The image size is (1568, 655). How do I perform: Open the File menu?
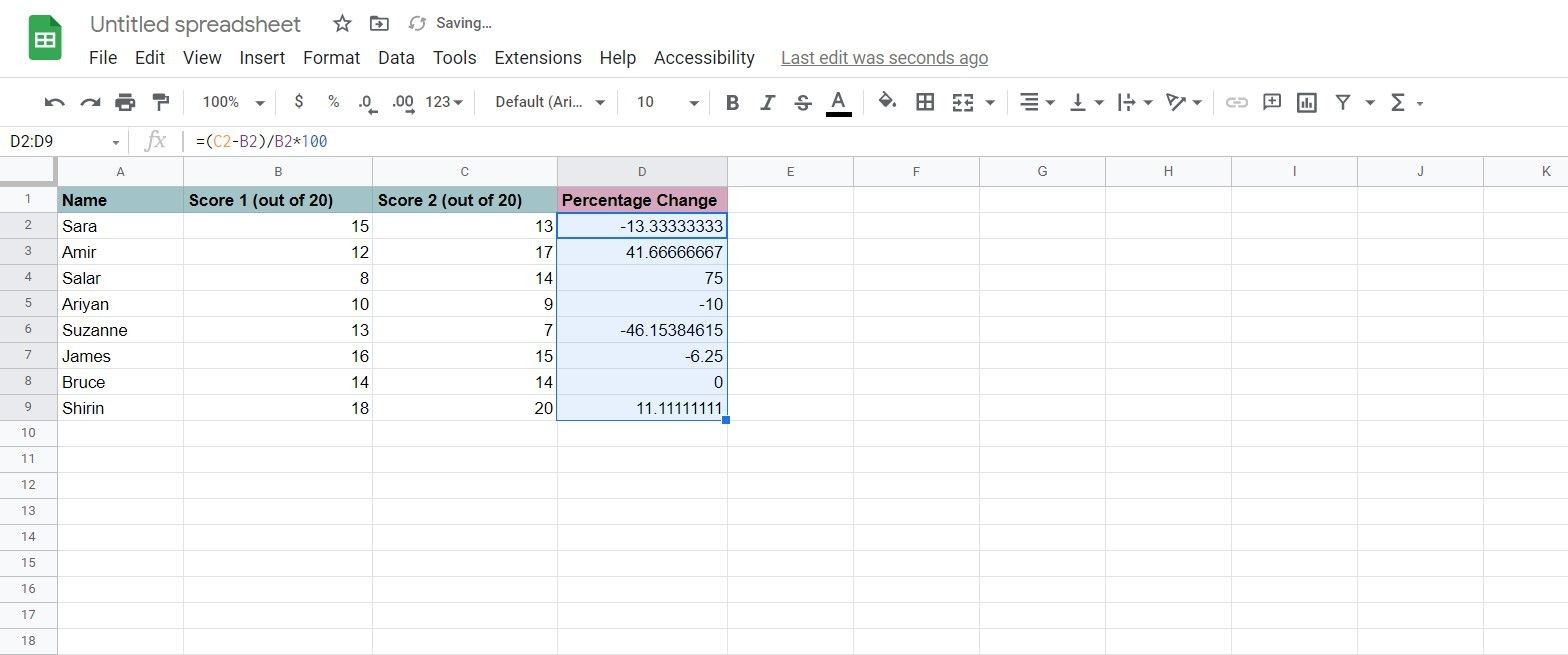click(103, 58)
